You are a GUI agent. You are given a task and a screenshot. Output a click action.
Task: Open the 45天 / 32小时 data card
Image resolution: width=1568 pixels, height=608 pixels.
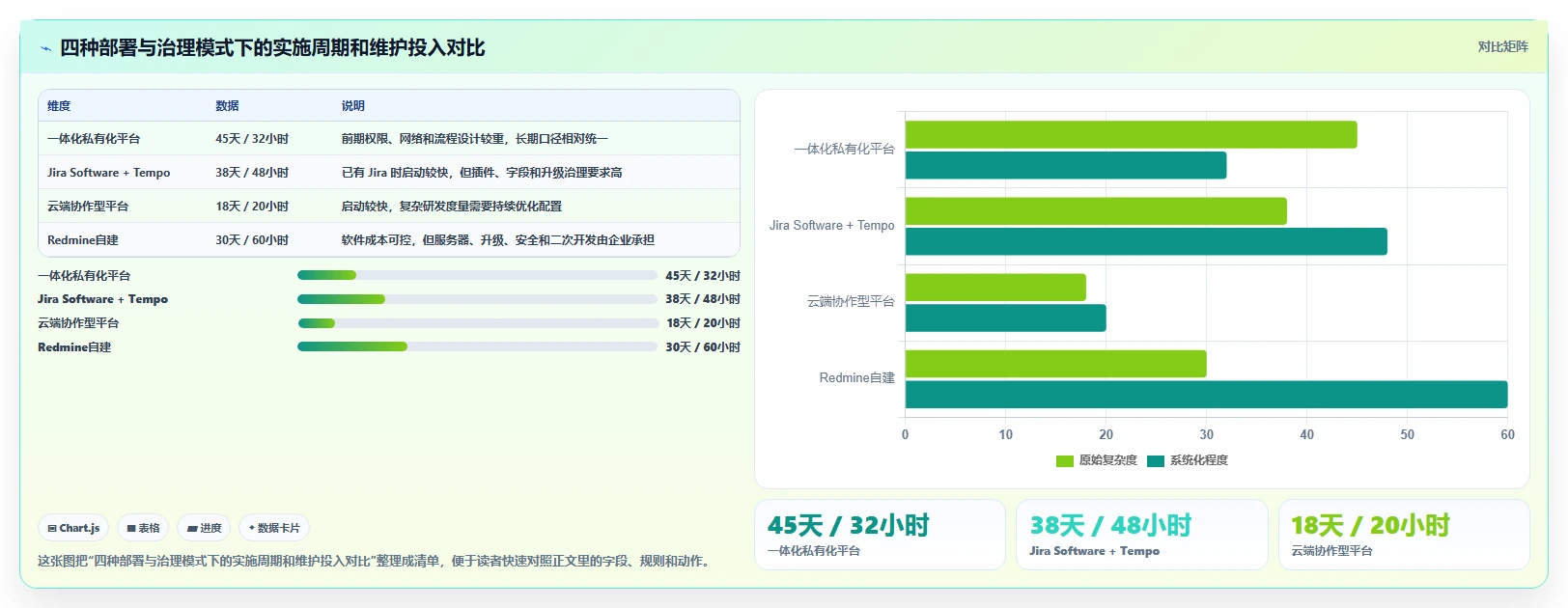880,535
